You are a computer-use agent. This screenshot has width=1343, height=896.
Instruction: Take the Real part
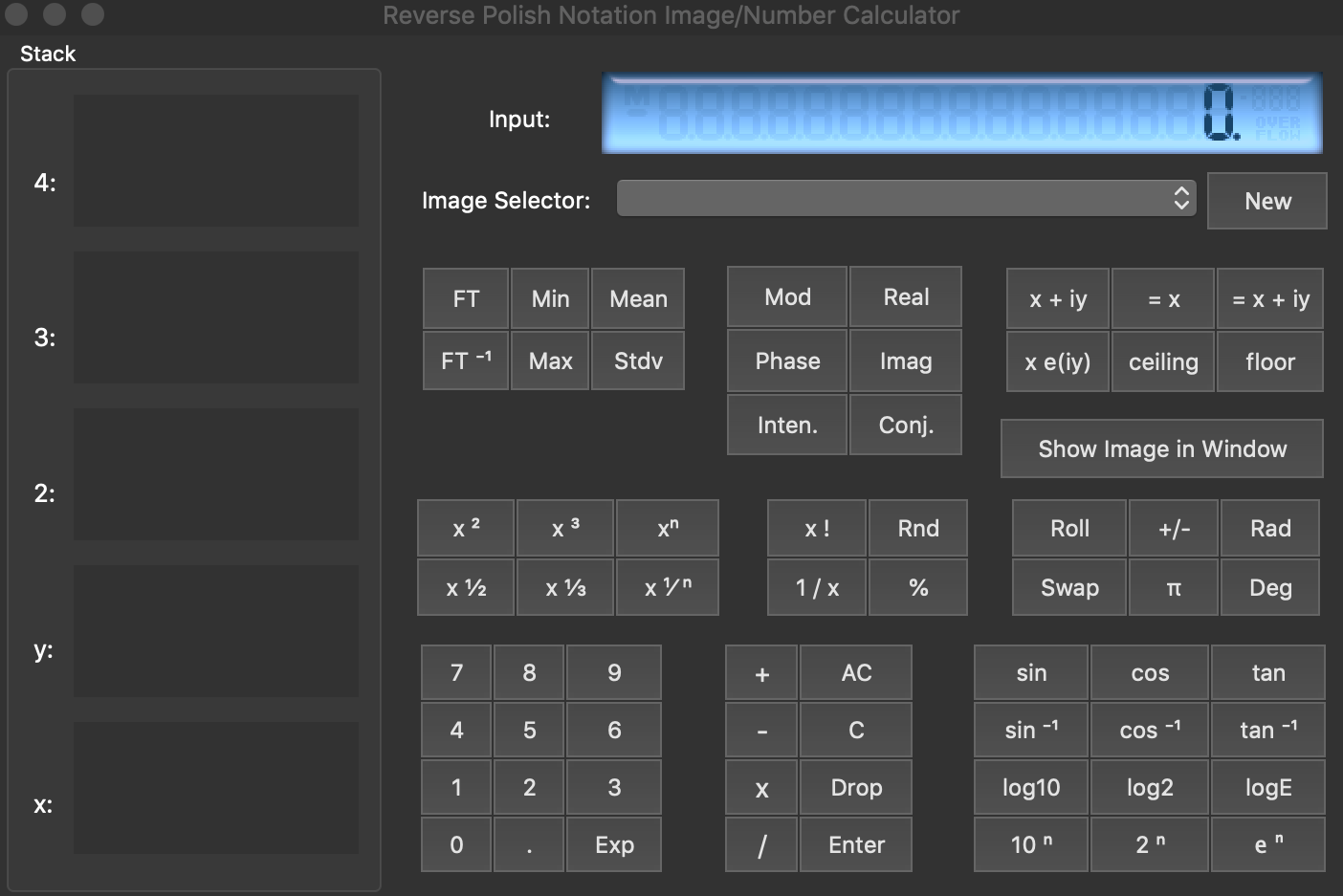click(x=906, y=296)
